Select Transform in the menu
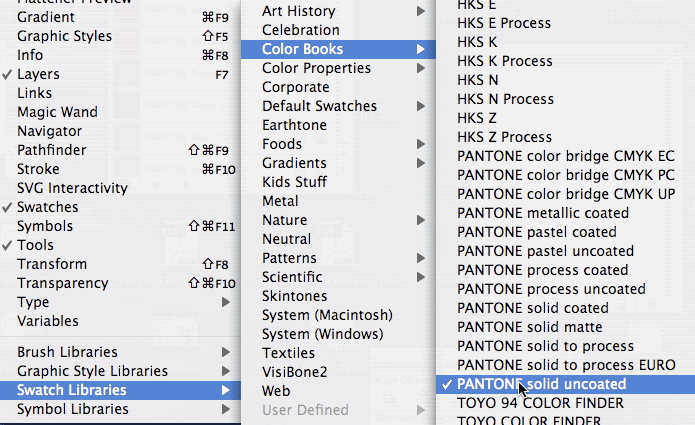 [120, 264]
